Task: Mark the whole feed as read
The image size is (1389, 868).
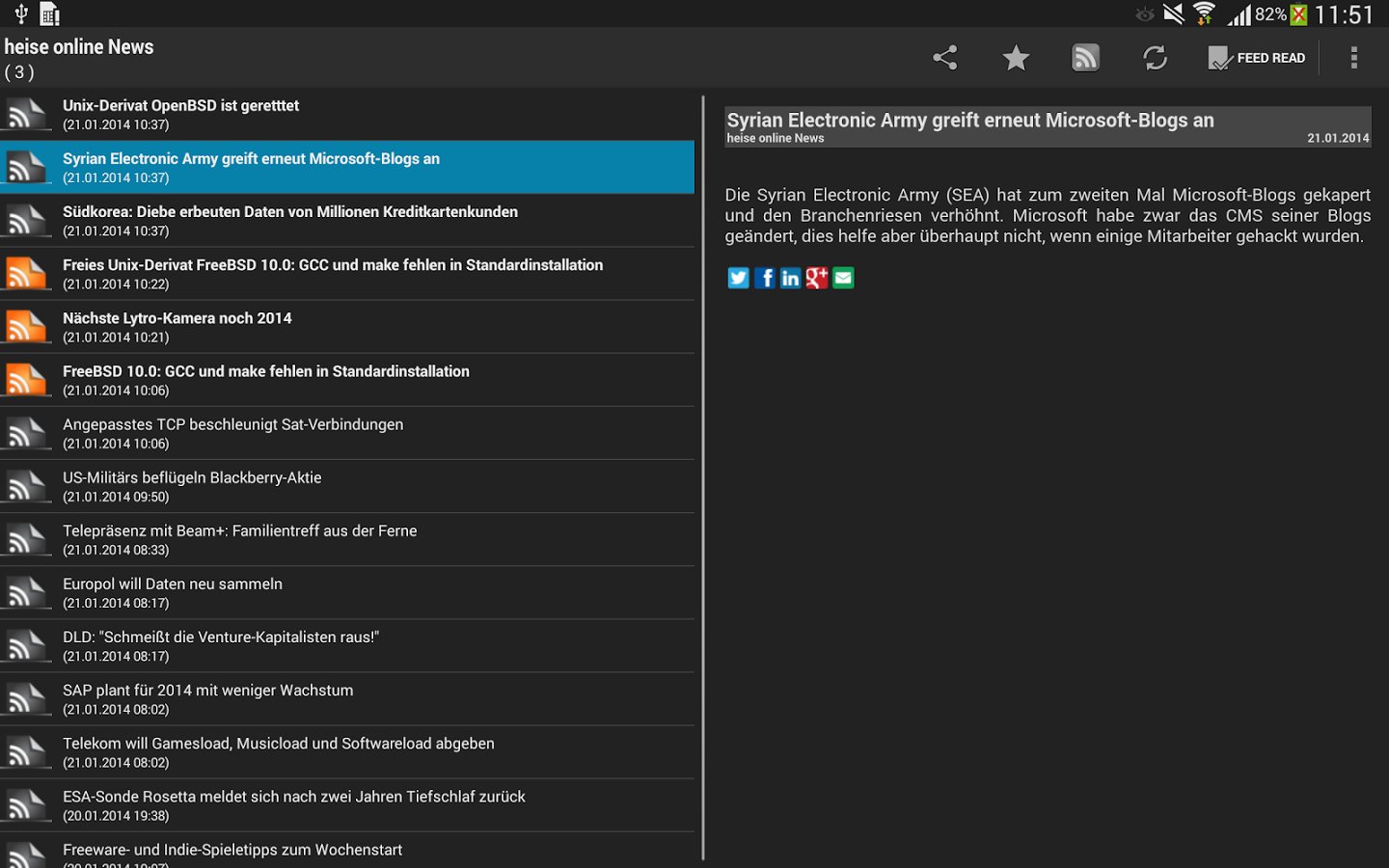Action: click(1257, 58)
